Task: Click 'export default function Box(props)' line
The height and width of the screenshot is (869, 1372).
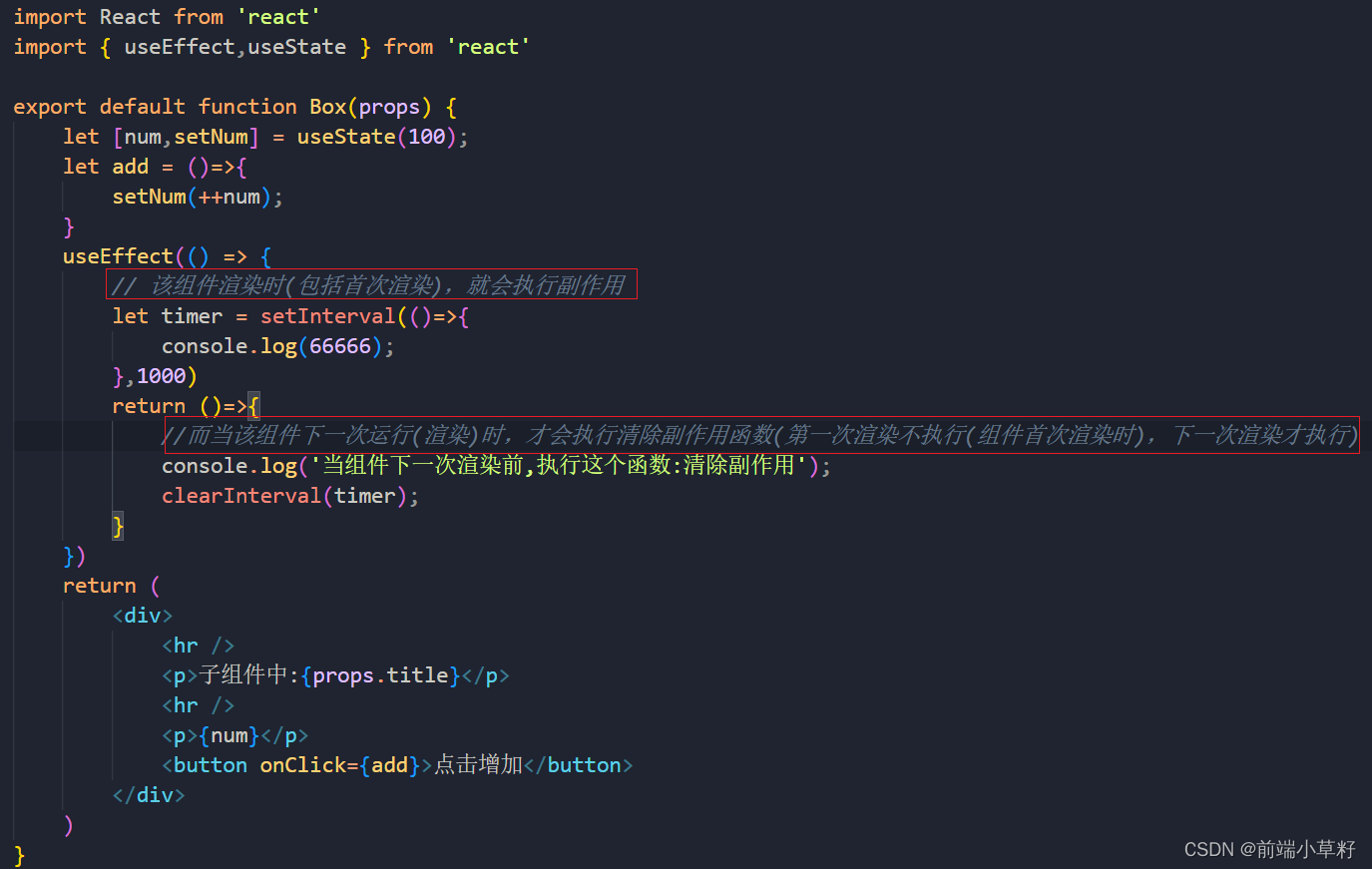Action: (x=235, y=107)
